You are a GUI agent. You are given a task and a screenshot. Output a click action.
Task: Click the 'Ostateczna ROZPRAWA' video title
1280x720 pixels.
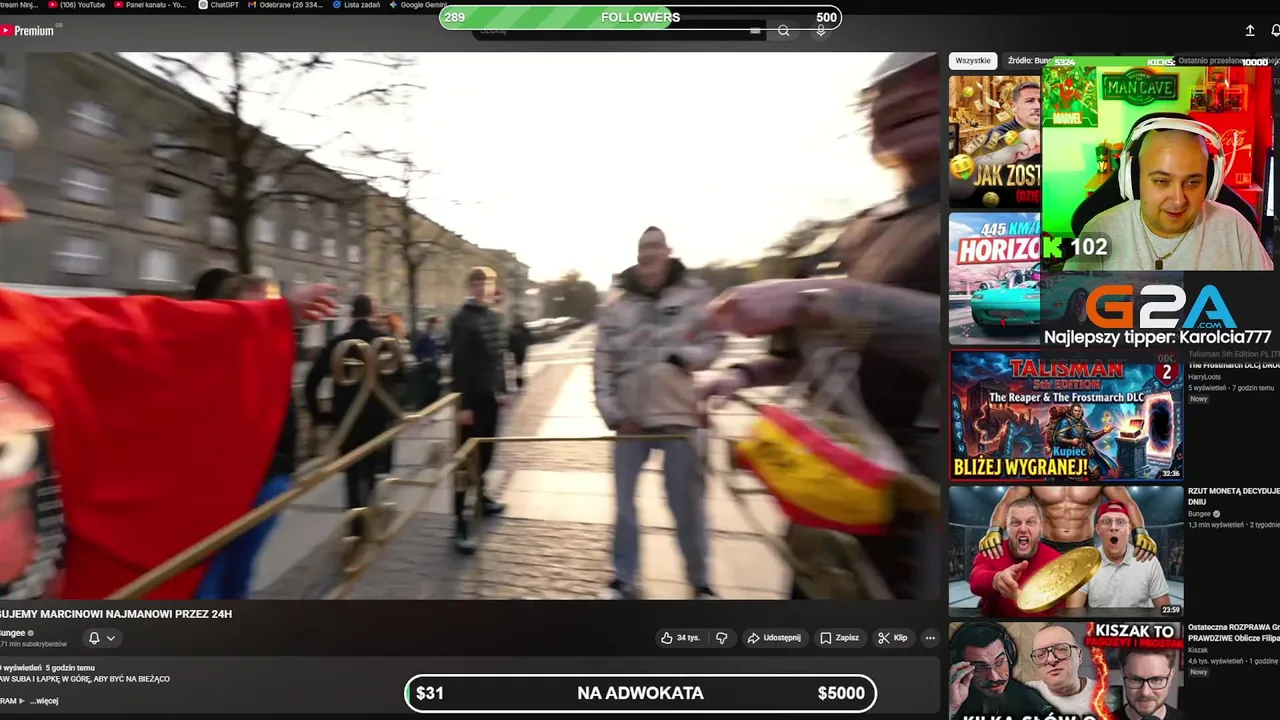click(x=1234, y=633)
